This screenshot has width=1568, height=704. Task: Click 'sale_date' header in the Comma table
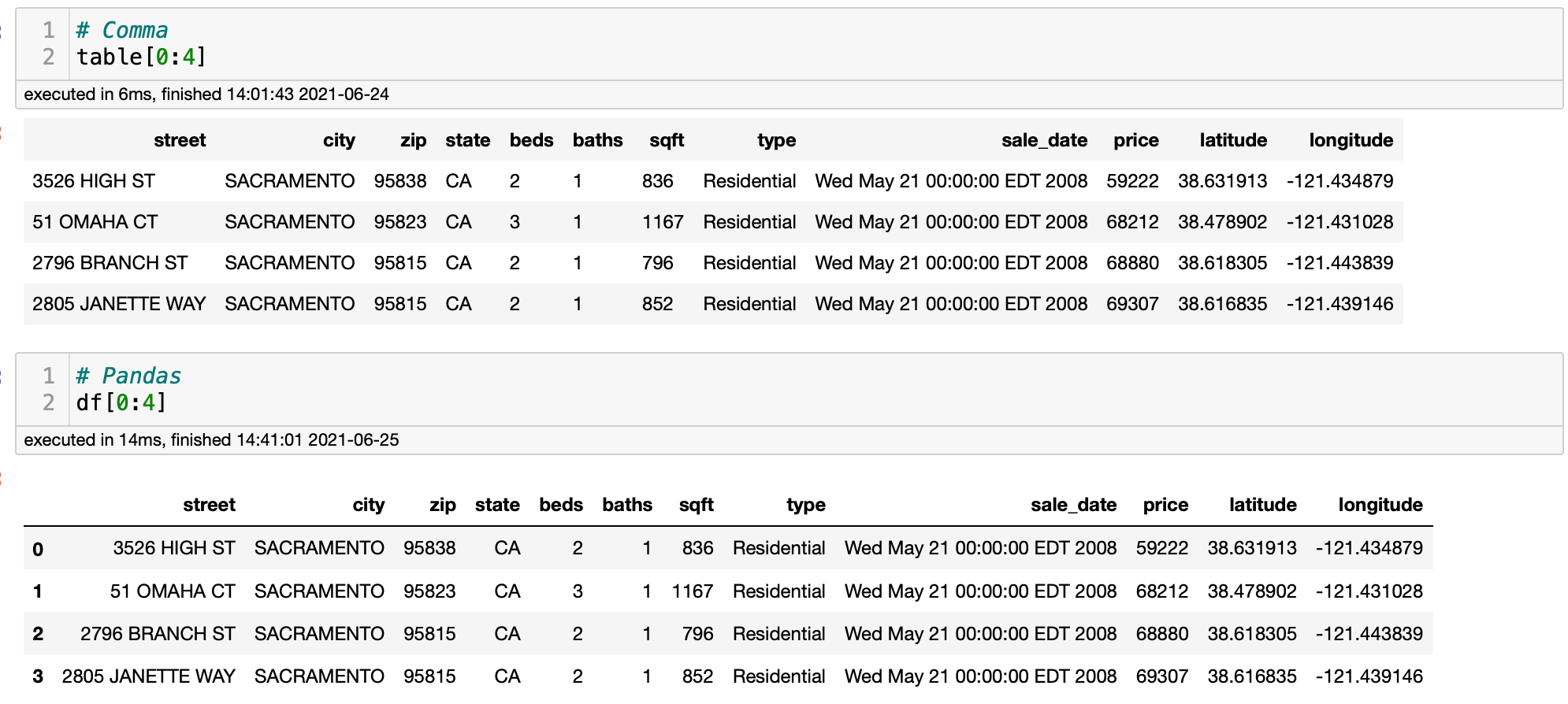click(x=1044, y=140)
